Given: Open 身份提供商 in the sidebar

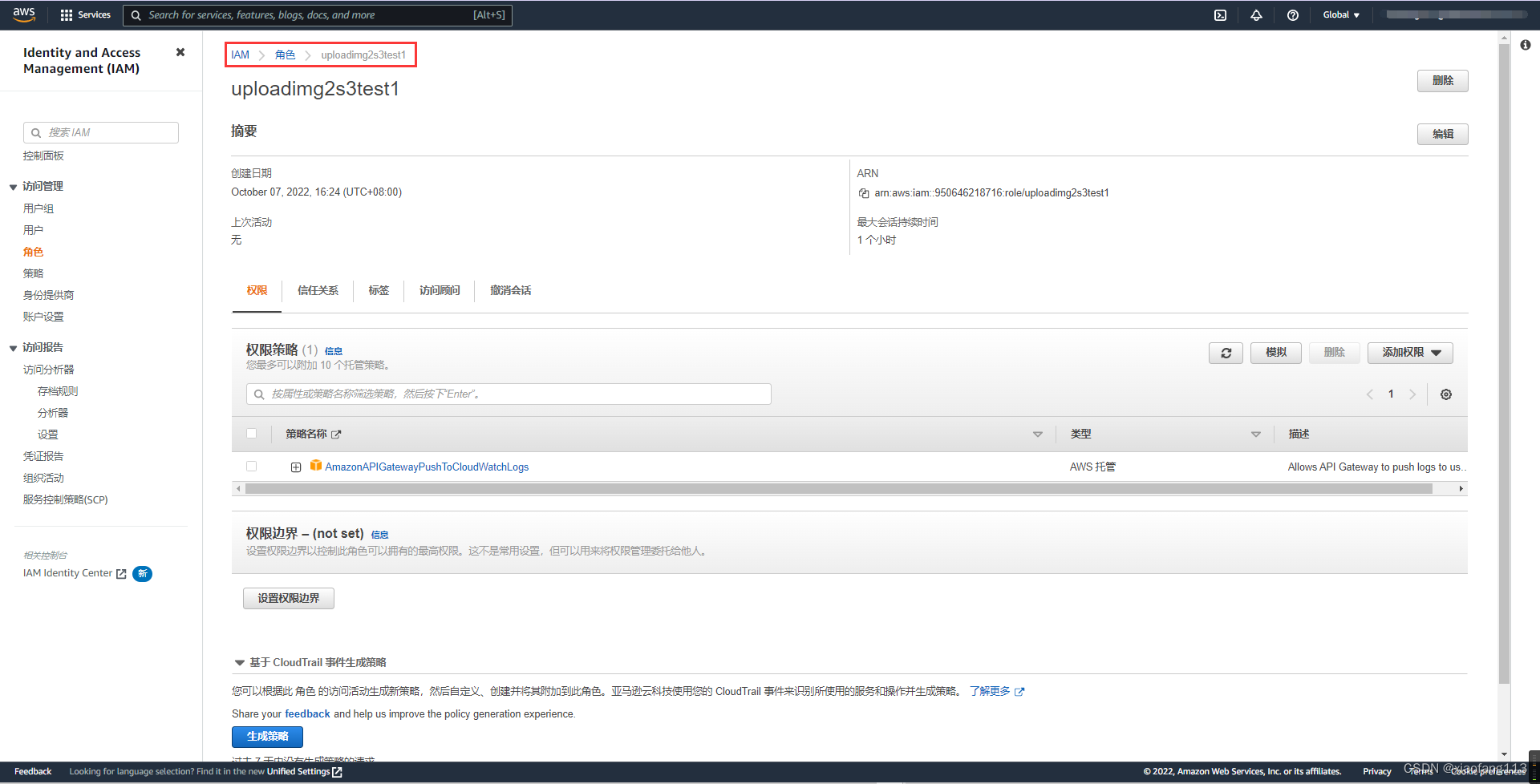Looking at the screenshot, I should click(48, 295).
